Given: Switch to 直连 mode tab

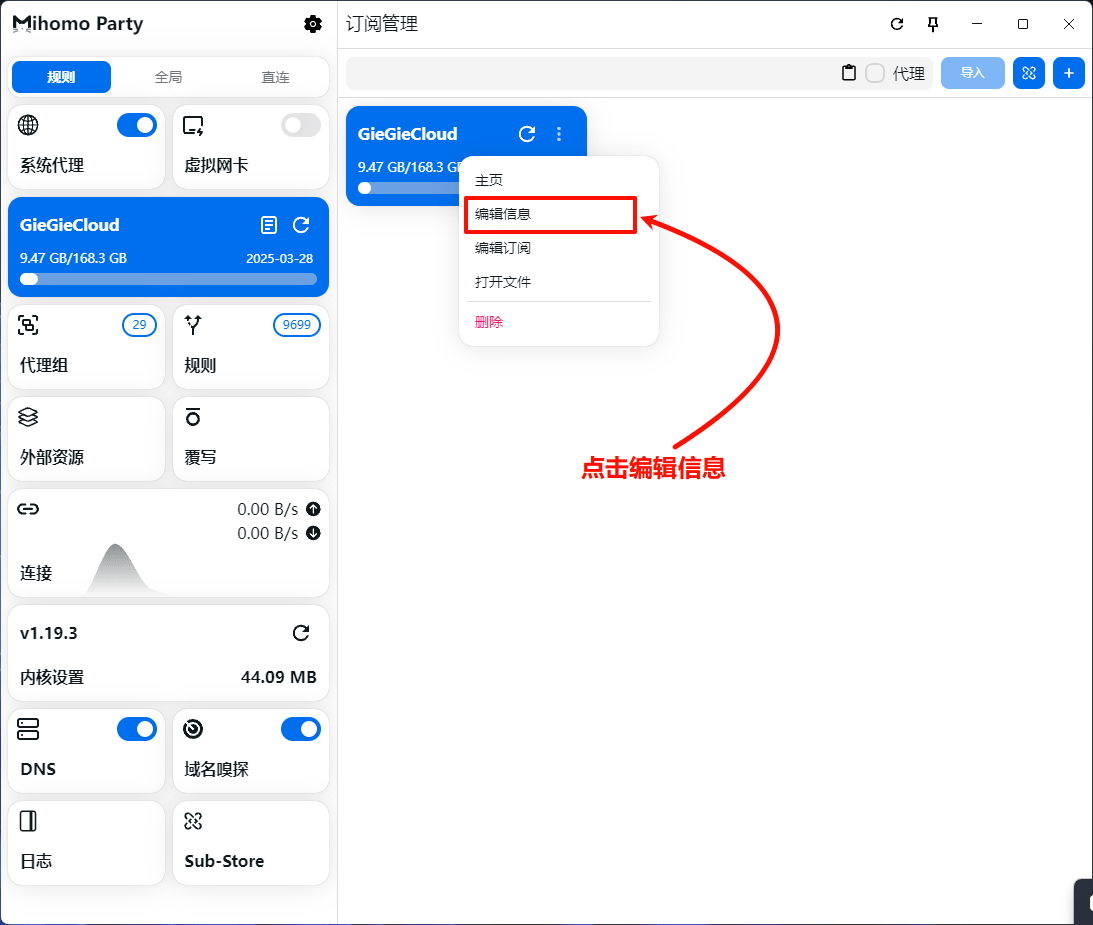Looking at the screenshot, I should [275, 77].
